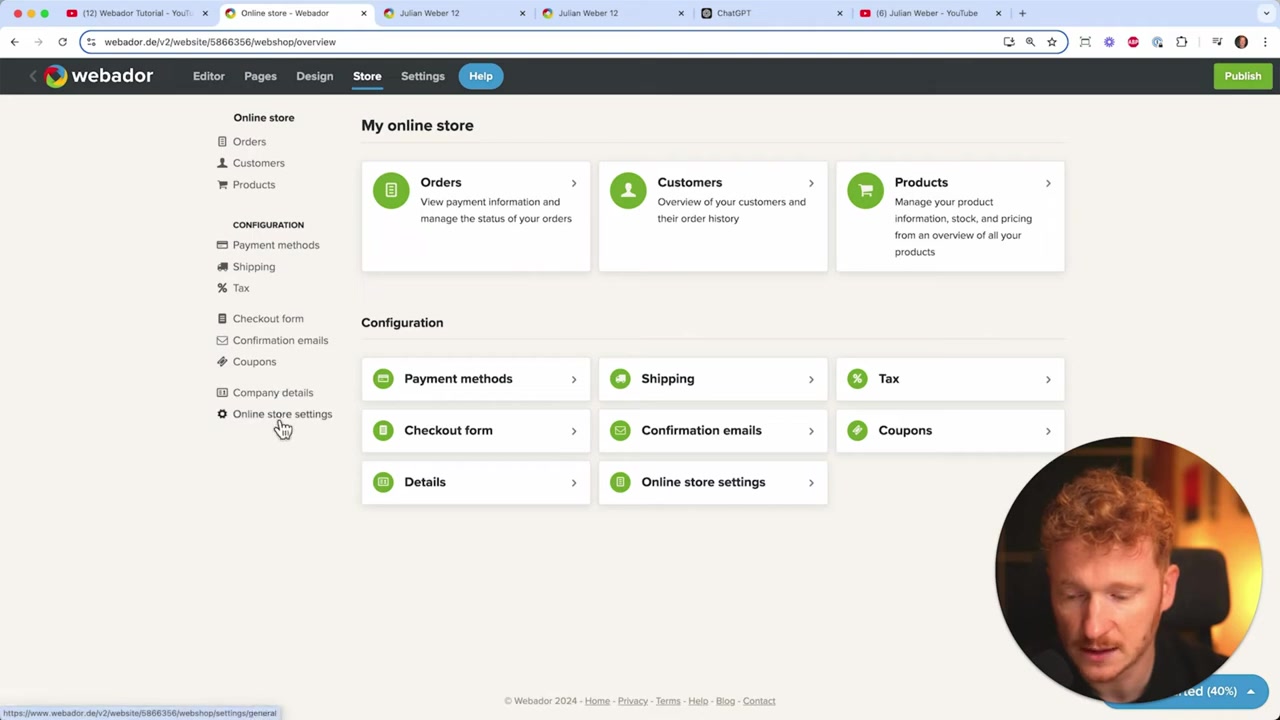
Task: Click the green Orders card icon
Action: (391, 190)
